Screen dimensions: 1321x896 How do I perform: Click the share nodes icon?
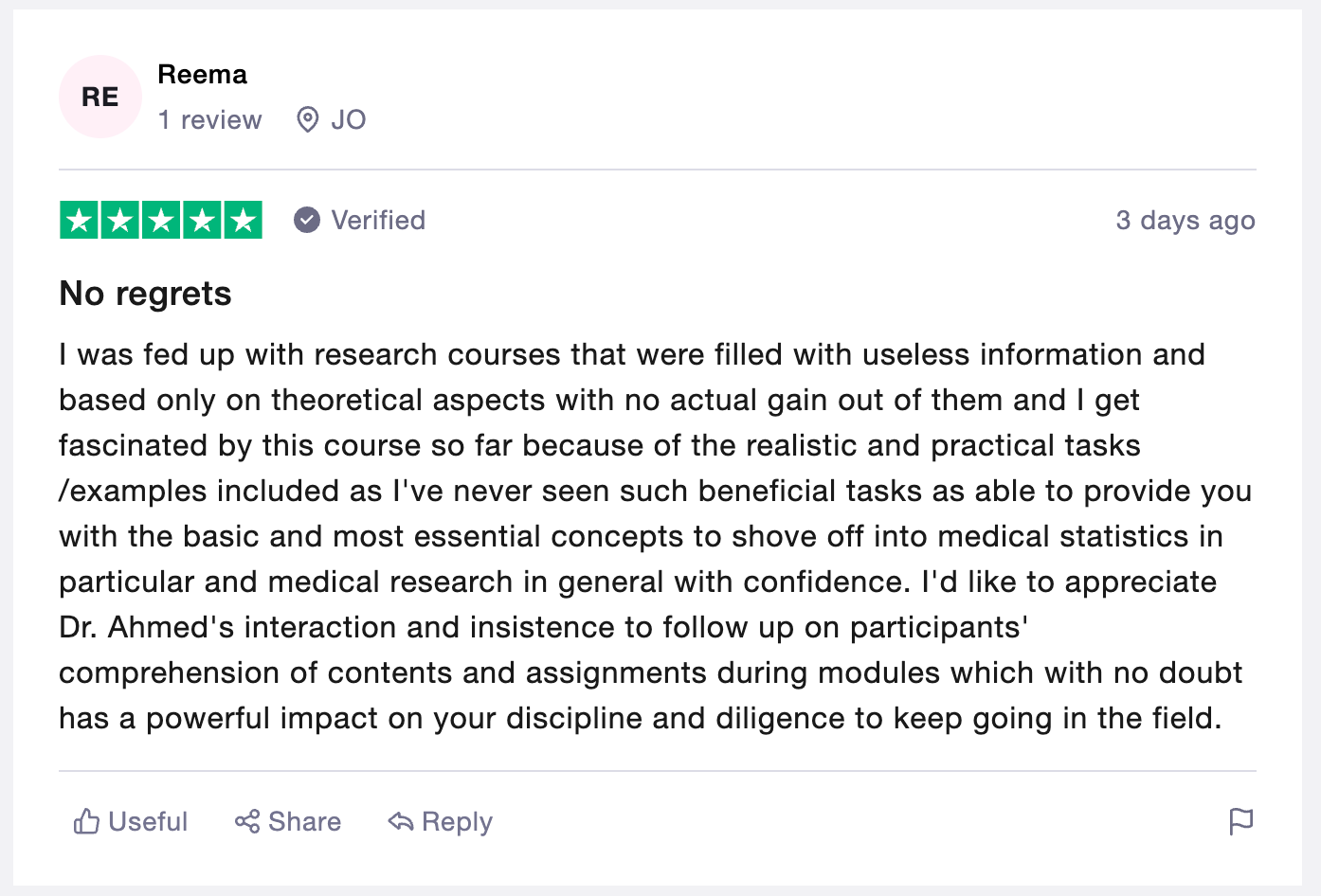(x=247, y=821)
